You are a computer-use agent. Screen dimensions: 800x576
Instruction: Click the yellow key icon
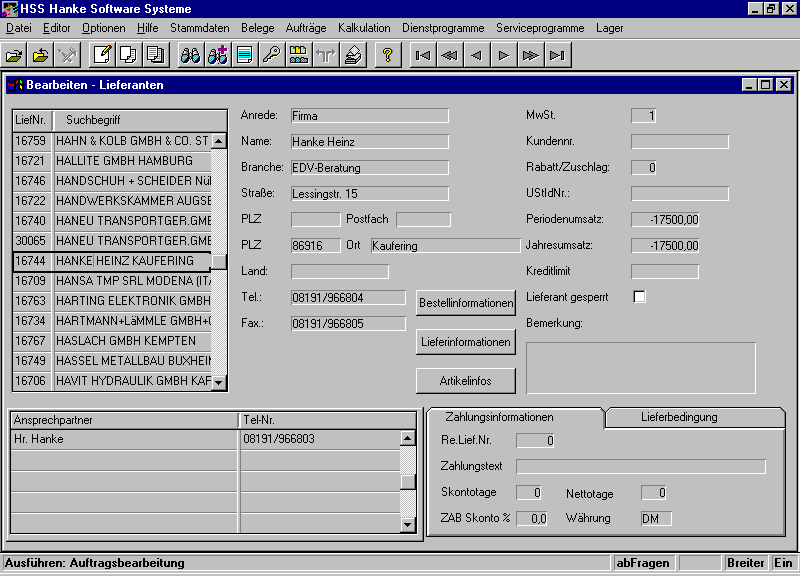point(271,55)
